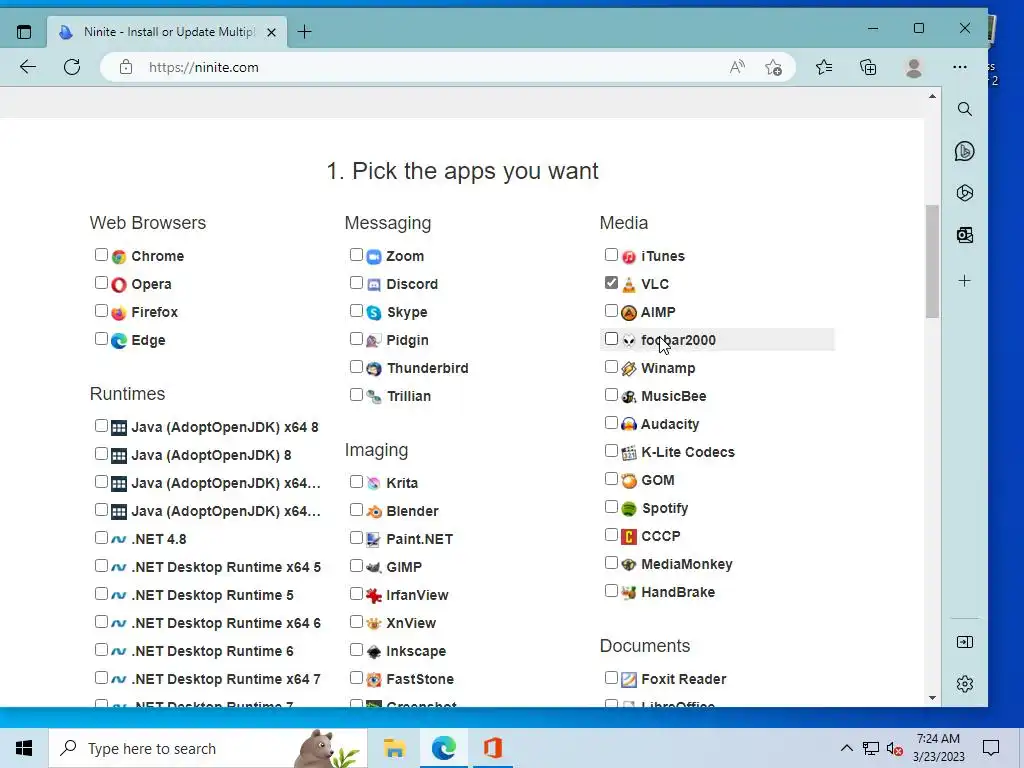View site information lock icon
Image resolution: width=1024 pixels, height=768 pixels.
(126, 67)
